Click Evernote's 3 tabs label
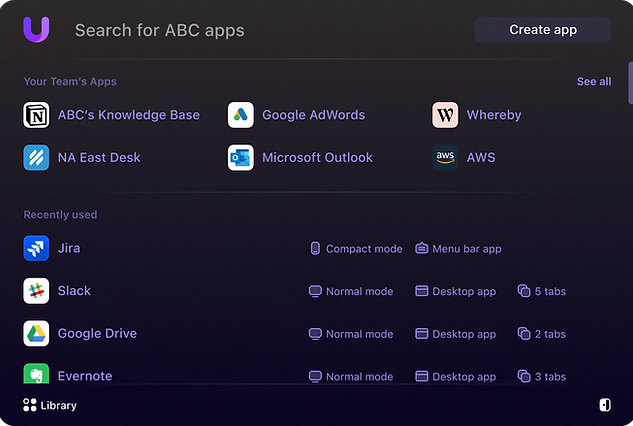633x426 pixels. click(x=550, y=377)
